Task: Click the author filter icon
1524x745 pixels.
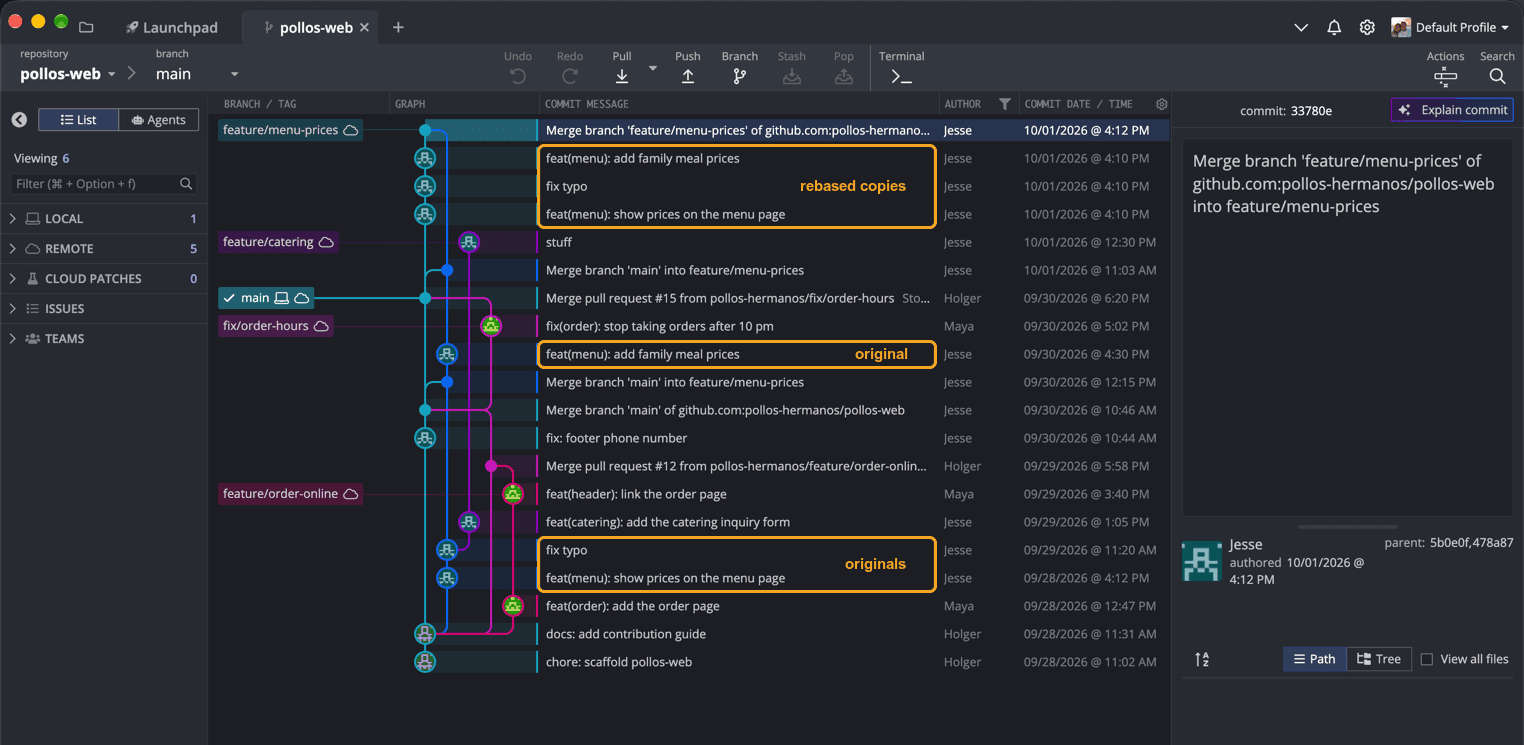Action: 1005,104
